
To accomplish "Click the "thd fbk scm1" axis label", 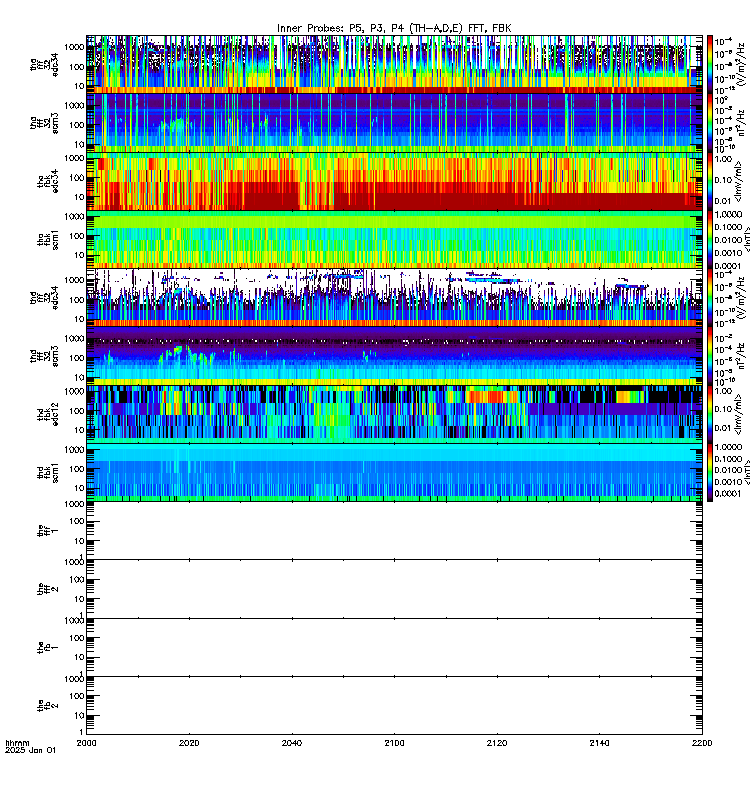I will coord(48,472).
